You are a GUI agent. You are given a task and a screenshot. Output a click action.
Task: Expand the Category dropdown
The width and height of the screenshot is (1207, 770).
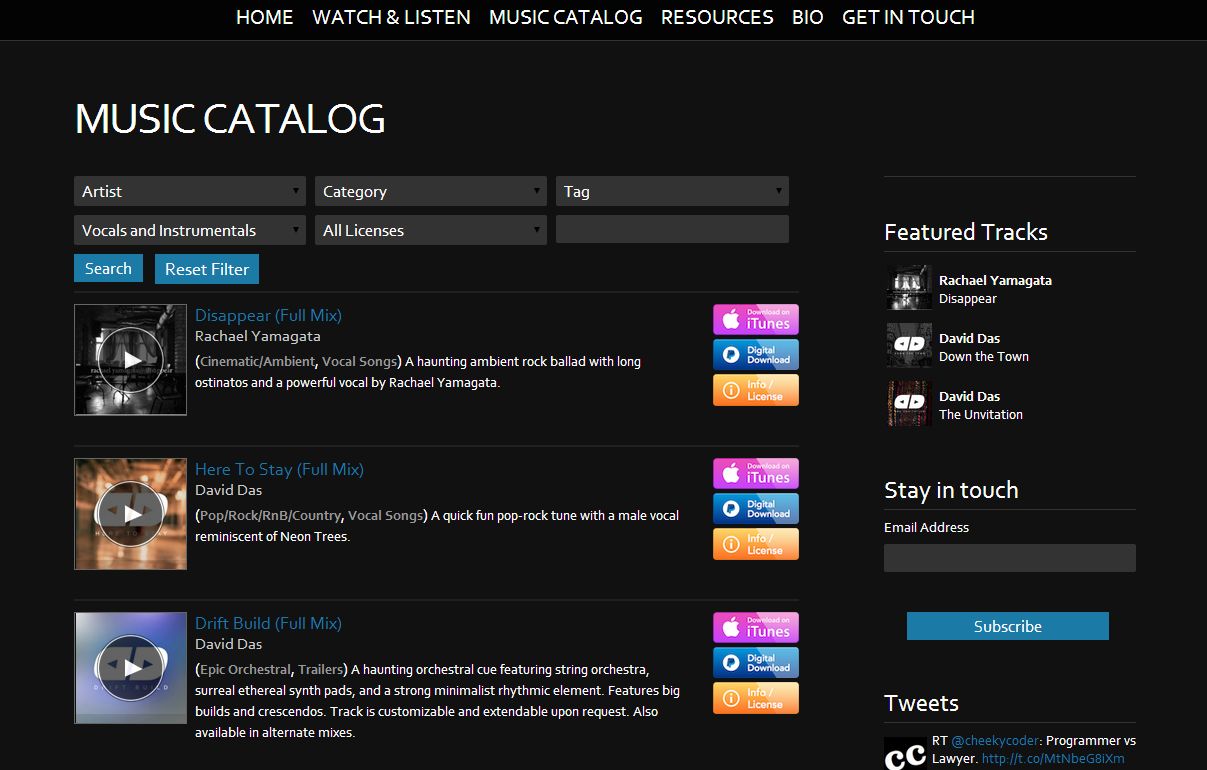tap(430, 191)
